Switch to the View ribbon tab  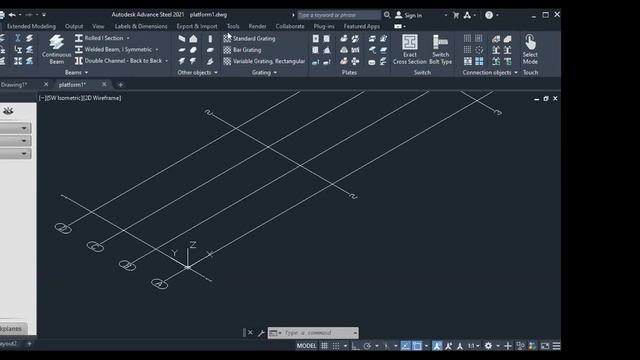(x=98, y=26)
